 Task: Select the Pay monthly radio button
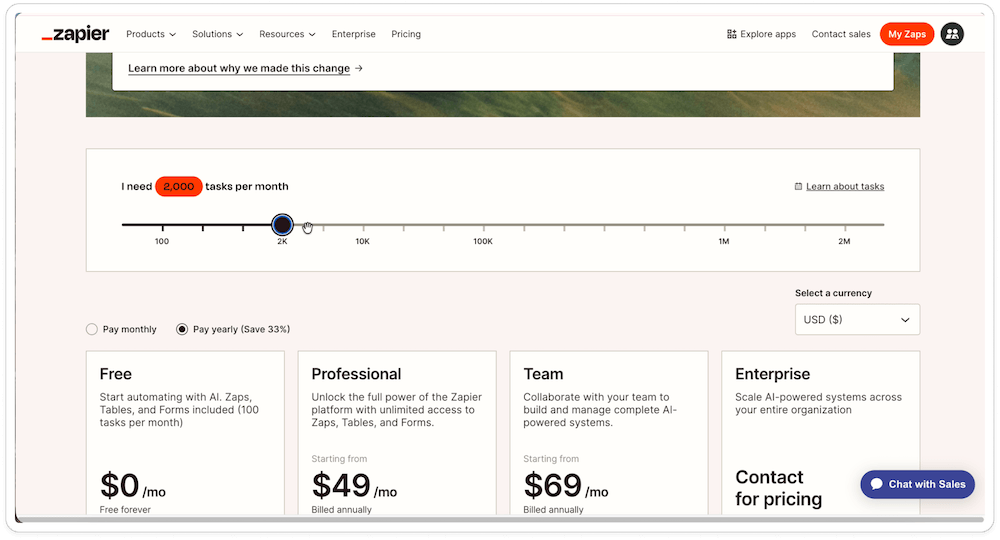tap(92, 329)
